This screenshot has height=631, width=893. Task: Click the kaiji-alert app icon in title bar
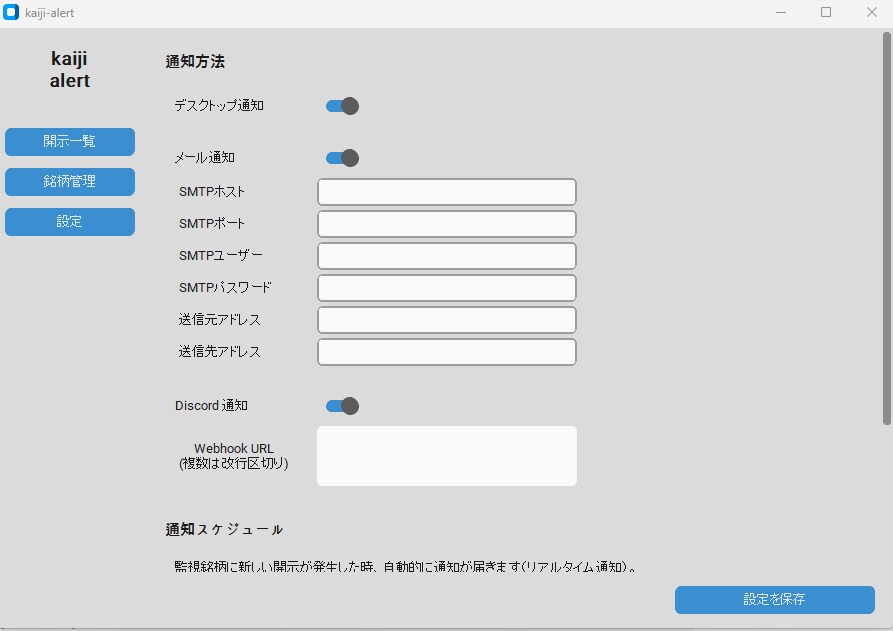pyautogui.click(x=11, y=12)
